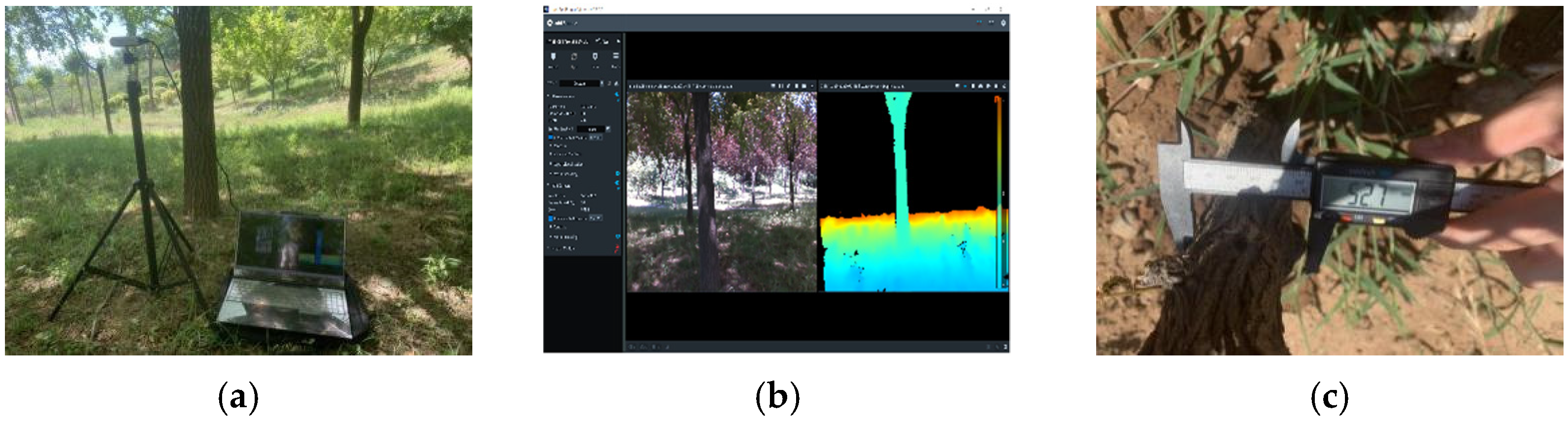1568x422 pixels.
Task: Open the More menu icon in the device panel
Action: pyautogui.click(x=615, y=57)
